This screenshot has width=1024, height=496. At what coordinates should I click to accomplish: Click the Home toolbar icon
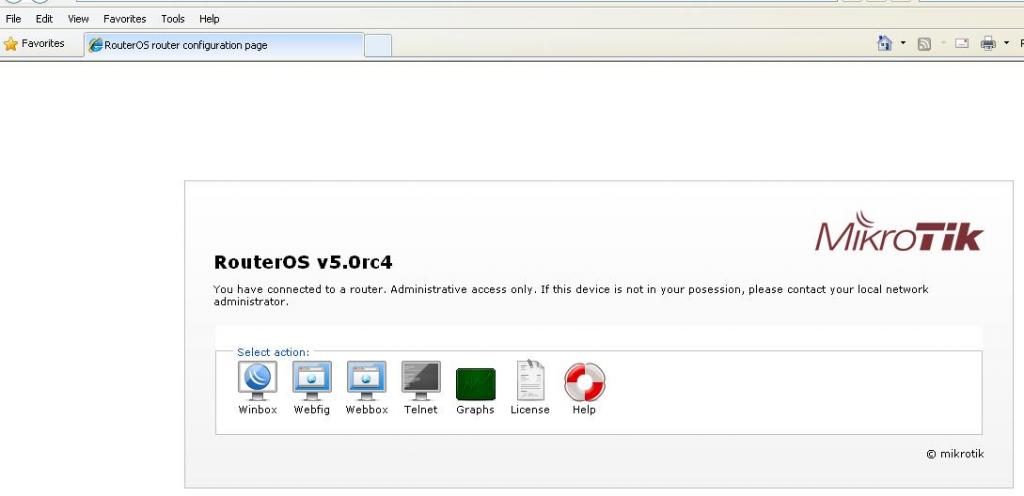[885, 44]
